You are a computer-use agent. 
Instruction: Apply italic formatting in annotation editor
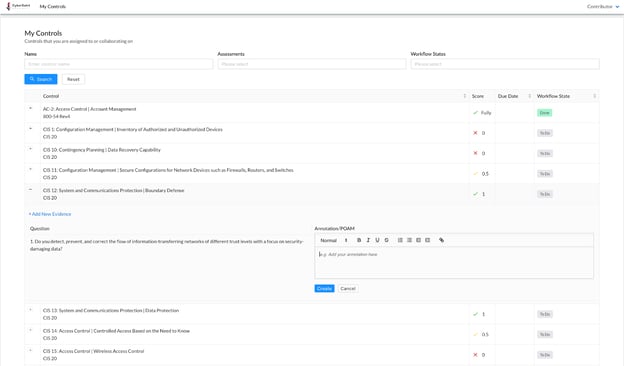click(368, 240)
